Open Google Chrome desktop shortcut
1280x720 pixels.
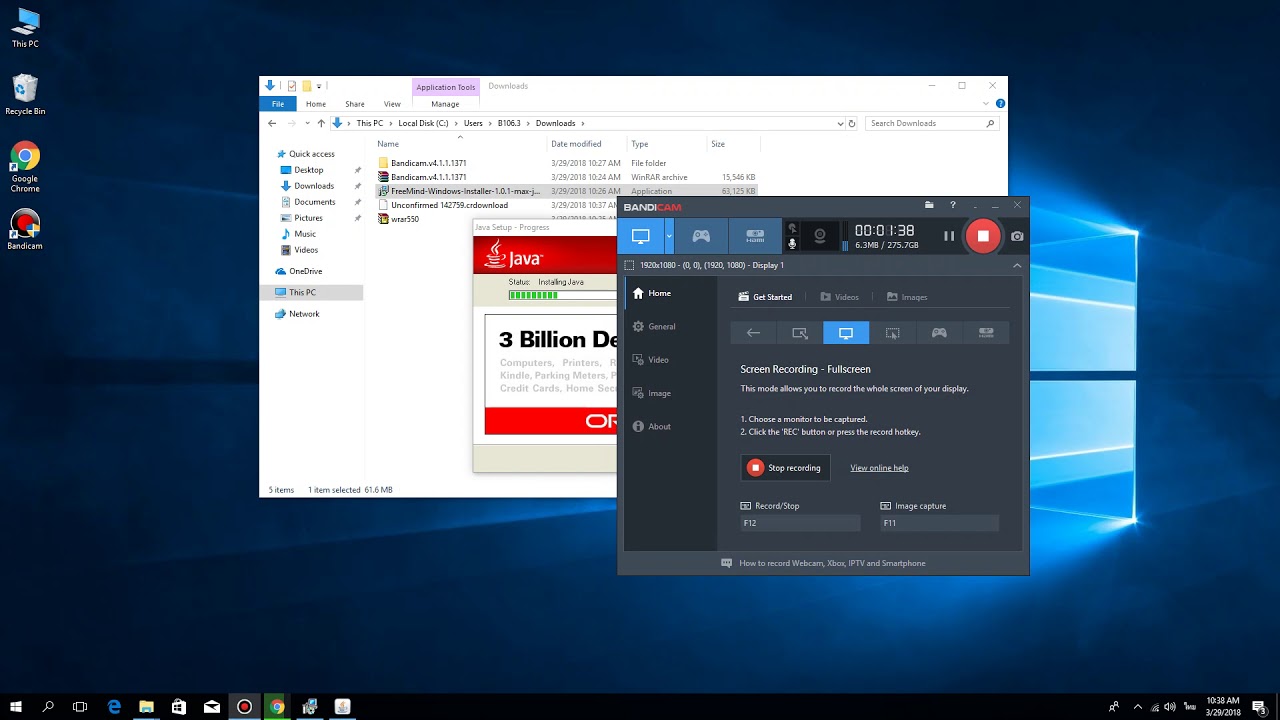coord(25,167)
